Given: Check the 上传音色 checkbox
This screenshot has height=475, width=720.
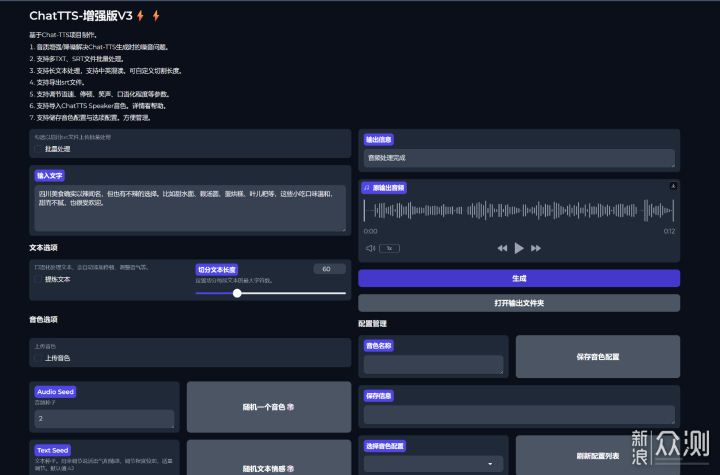Looking at the screenshot, I should point(38,358).
